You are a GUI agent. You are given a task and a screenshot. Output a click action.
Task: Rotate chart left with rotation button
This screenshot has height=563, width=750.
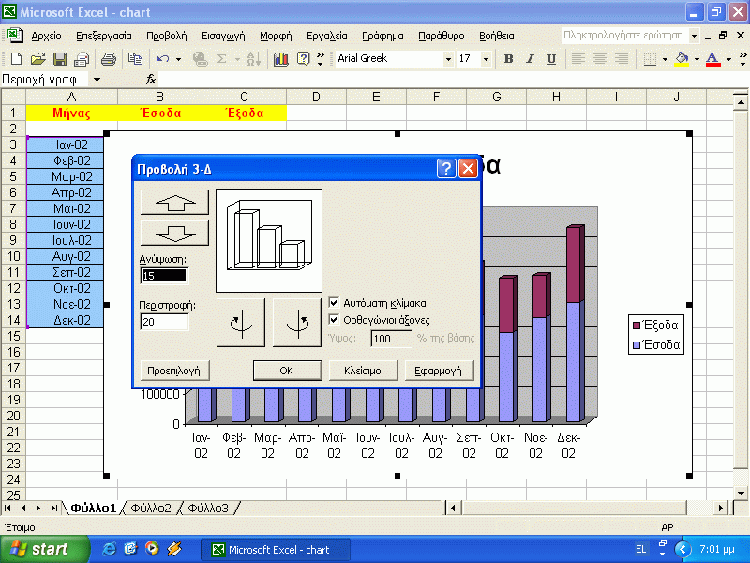pyautogui.click(x=241, y=322)
